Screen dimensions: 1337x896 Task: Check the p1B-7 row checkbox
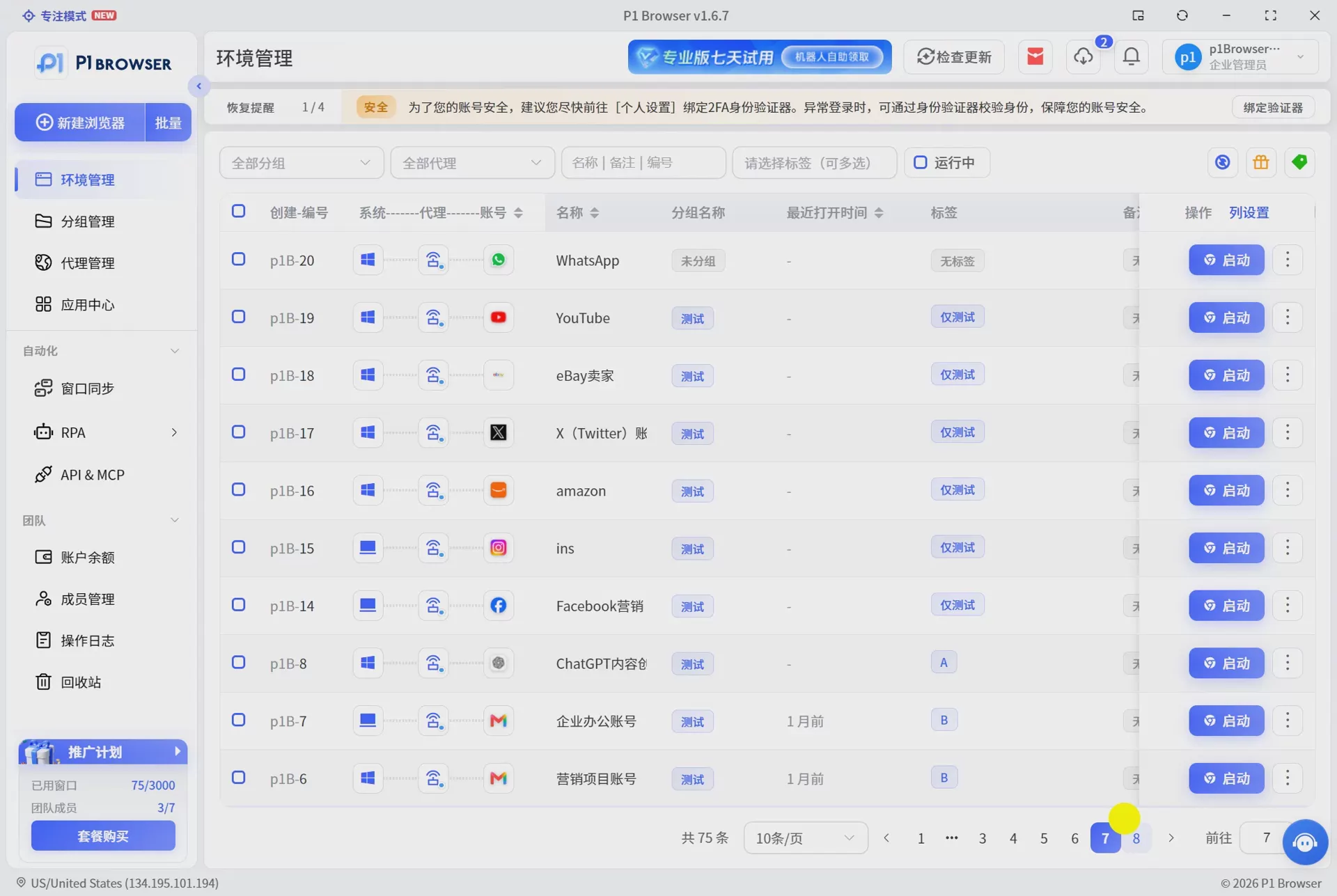(x=238, y=720)
